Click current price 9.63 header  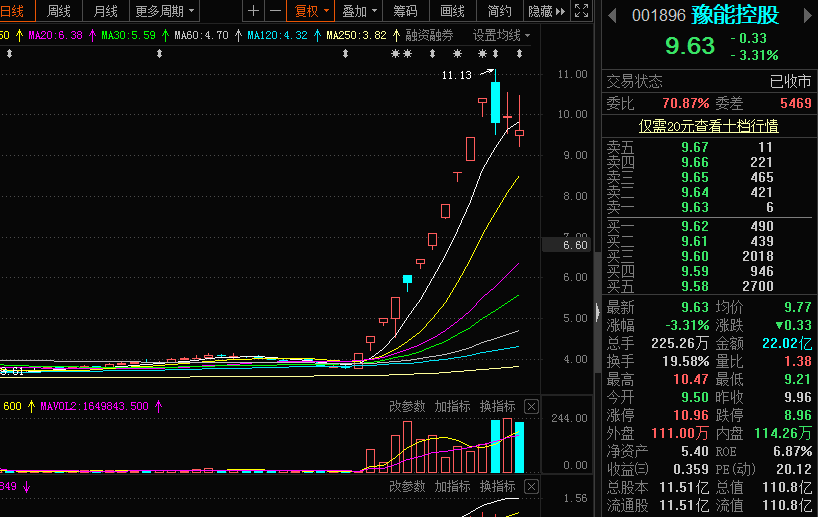point(690,46)
